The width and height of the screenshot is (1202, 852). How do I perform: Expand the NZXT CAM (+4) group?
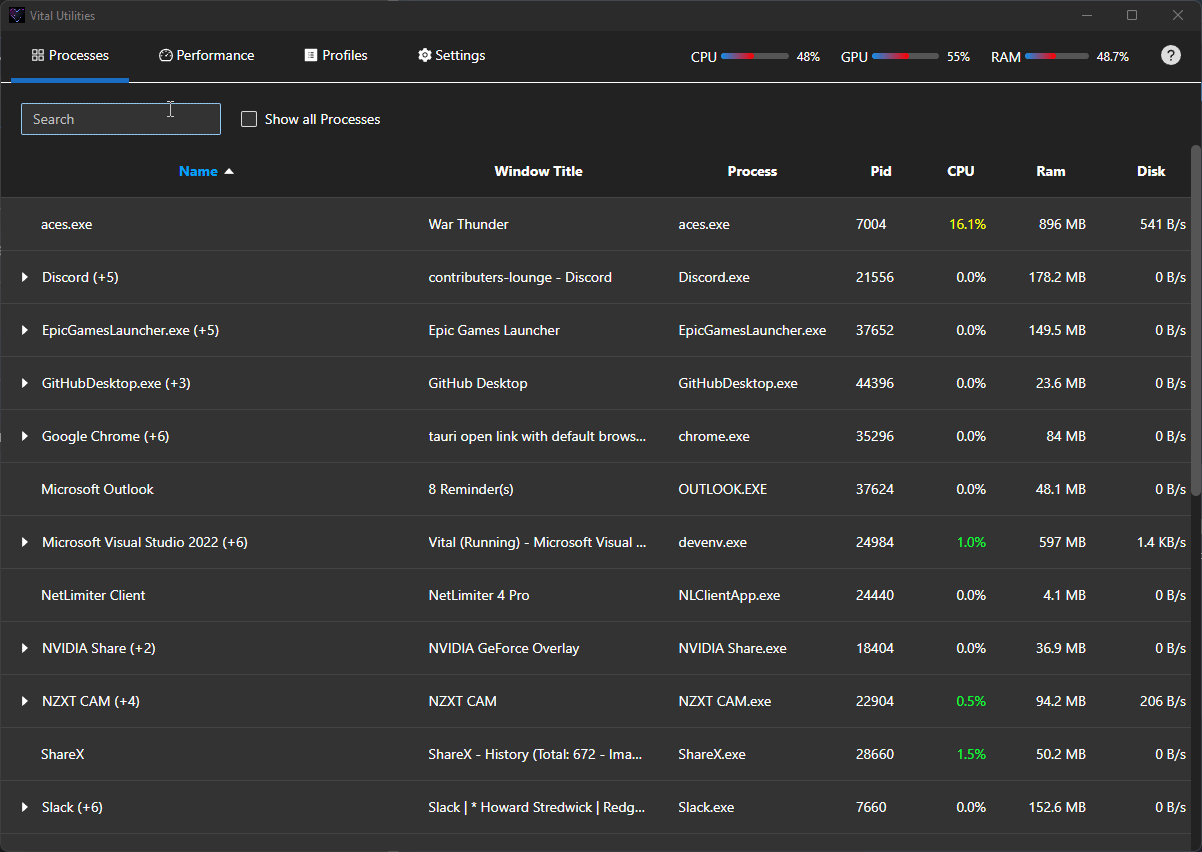pos(25,701)
